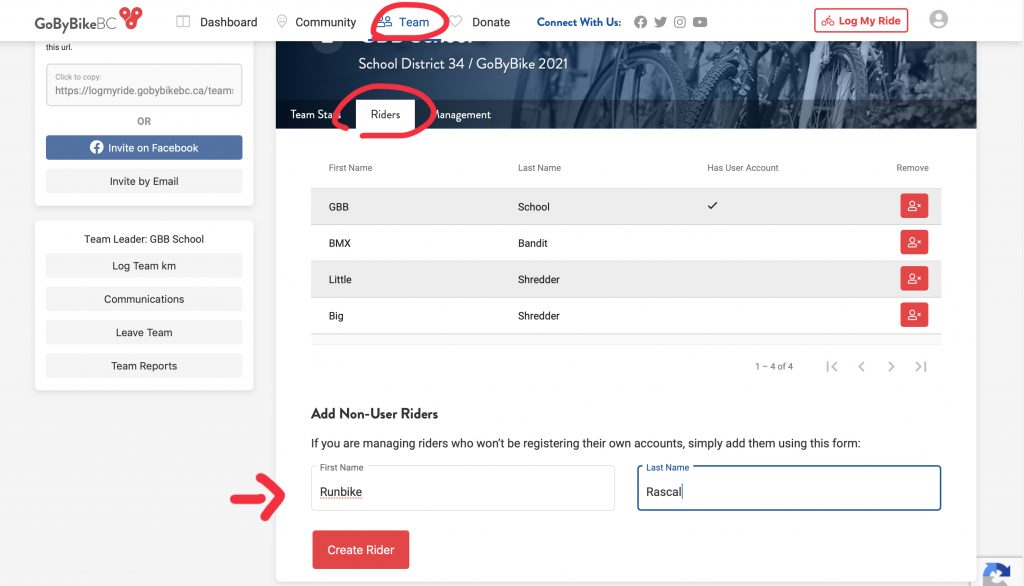Screen dimensions: 1024x586
Task: Open Team Reports
Action: click(x=144, y=366)
